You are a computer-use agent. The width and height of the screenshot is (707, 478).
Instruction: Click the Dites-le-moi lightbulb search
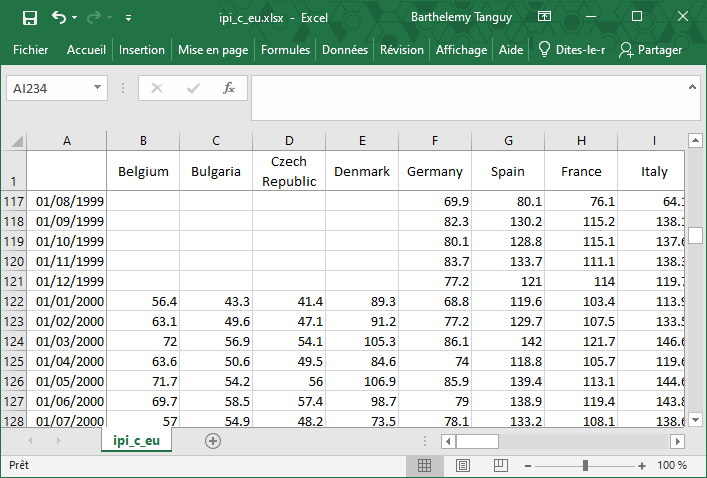[x=571, y=50]
